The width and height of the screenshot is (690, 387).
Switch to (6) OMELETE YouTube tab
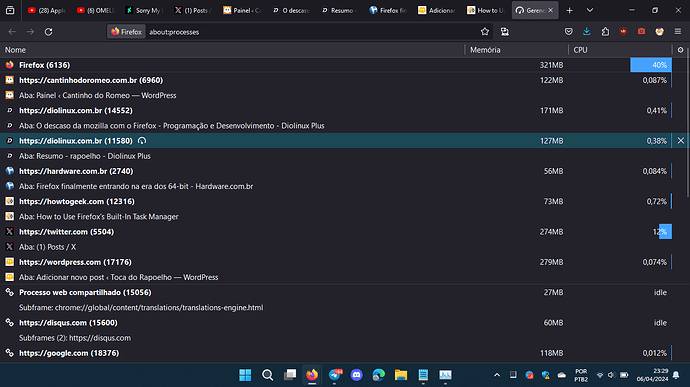point(95,10)
